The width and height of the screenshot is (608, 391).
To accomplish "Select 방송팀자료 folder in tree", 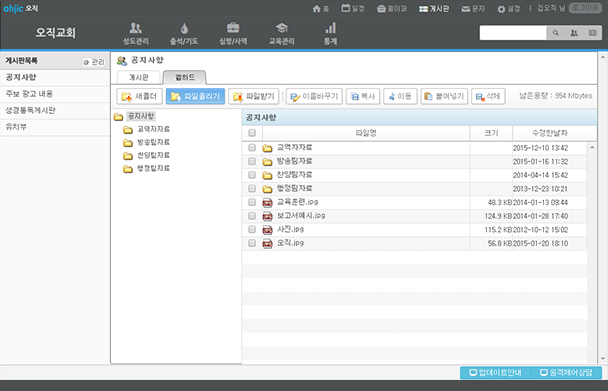I will coord(147,142).
